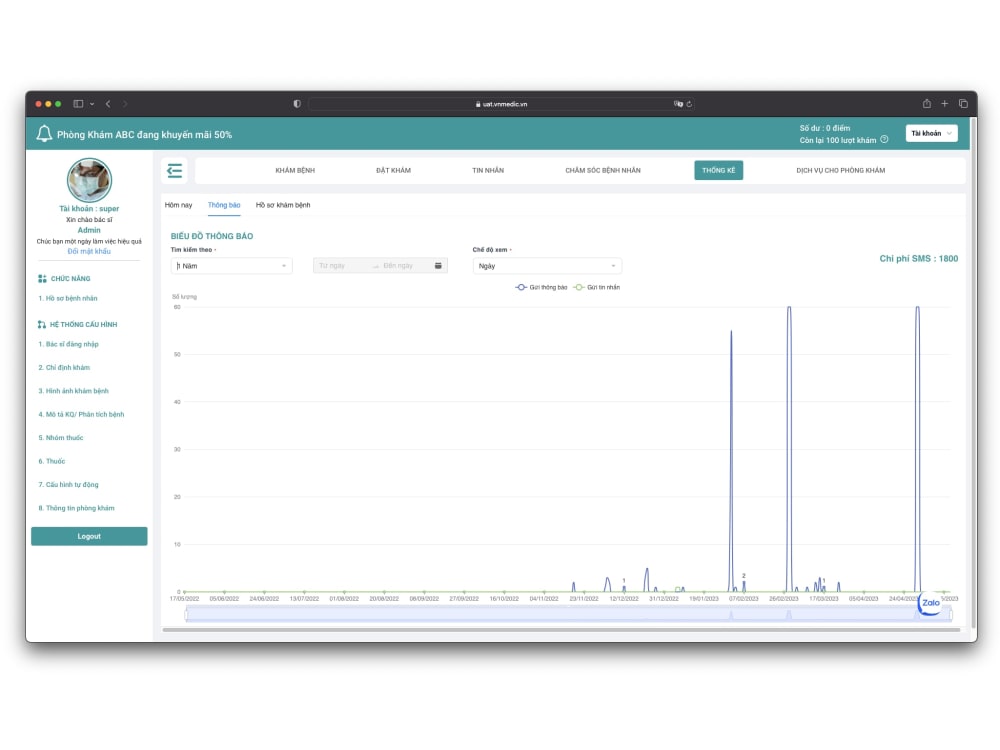
Task: Go back with Safari back arrow
Action: [x=108, y=104]
